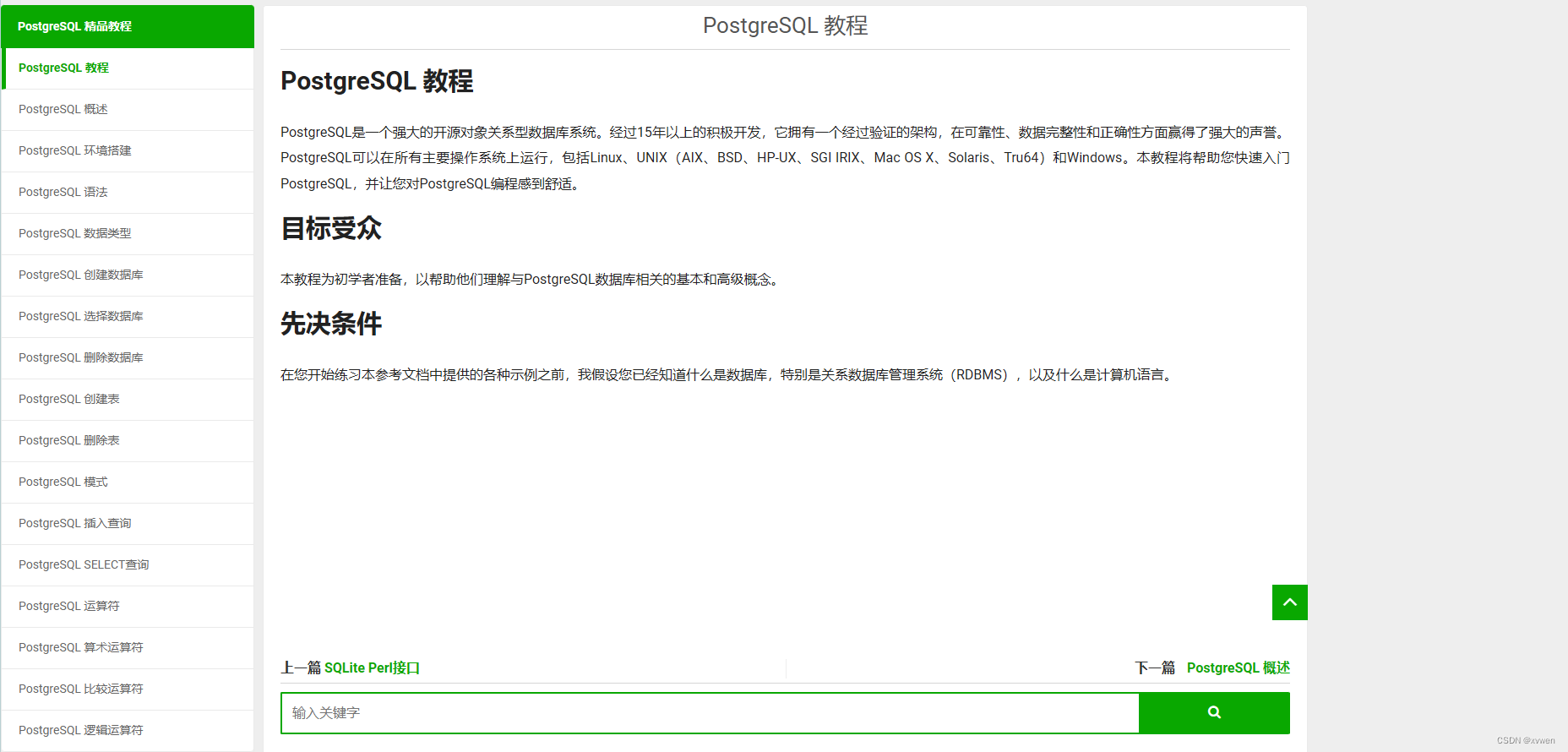Go to PostgreSQL 创建表 page
Viewport: 1568px width, 752px height.
(128, 400)
